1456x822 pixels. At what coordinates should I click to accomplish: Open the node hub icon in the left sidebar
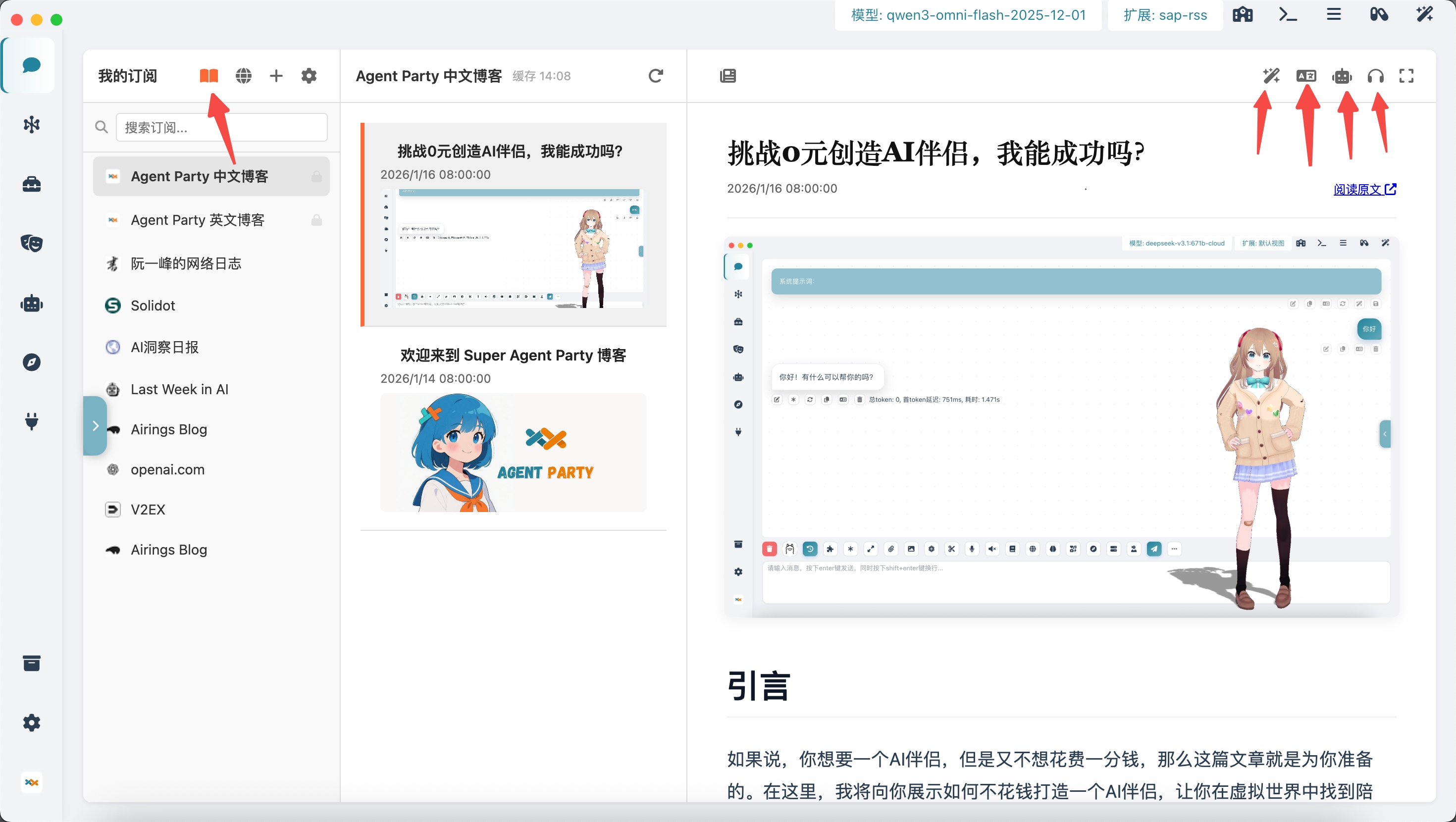[x=32, y=124]
